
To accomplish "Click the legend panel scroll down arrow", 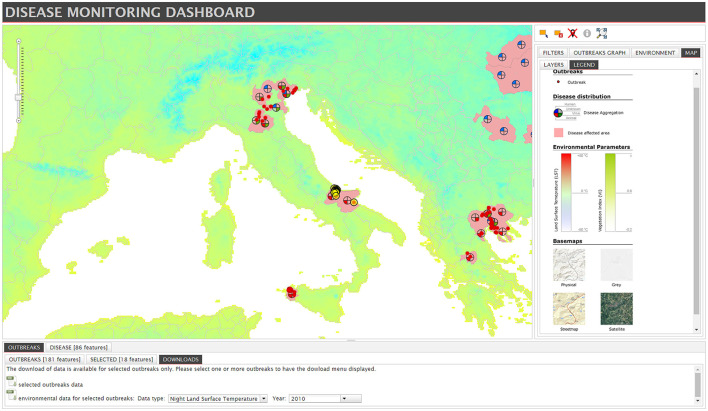I will click(x=696, y=330).
